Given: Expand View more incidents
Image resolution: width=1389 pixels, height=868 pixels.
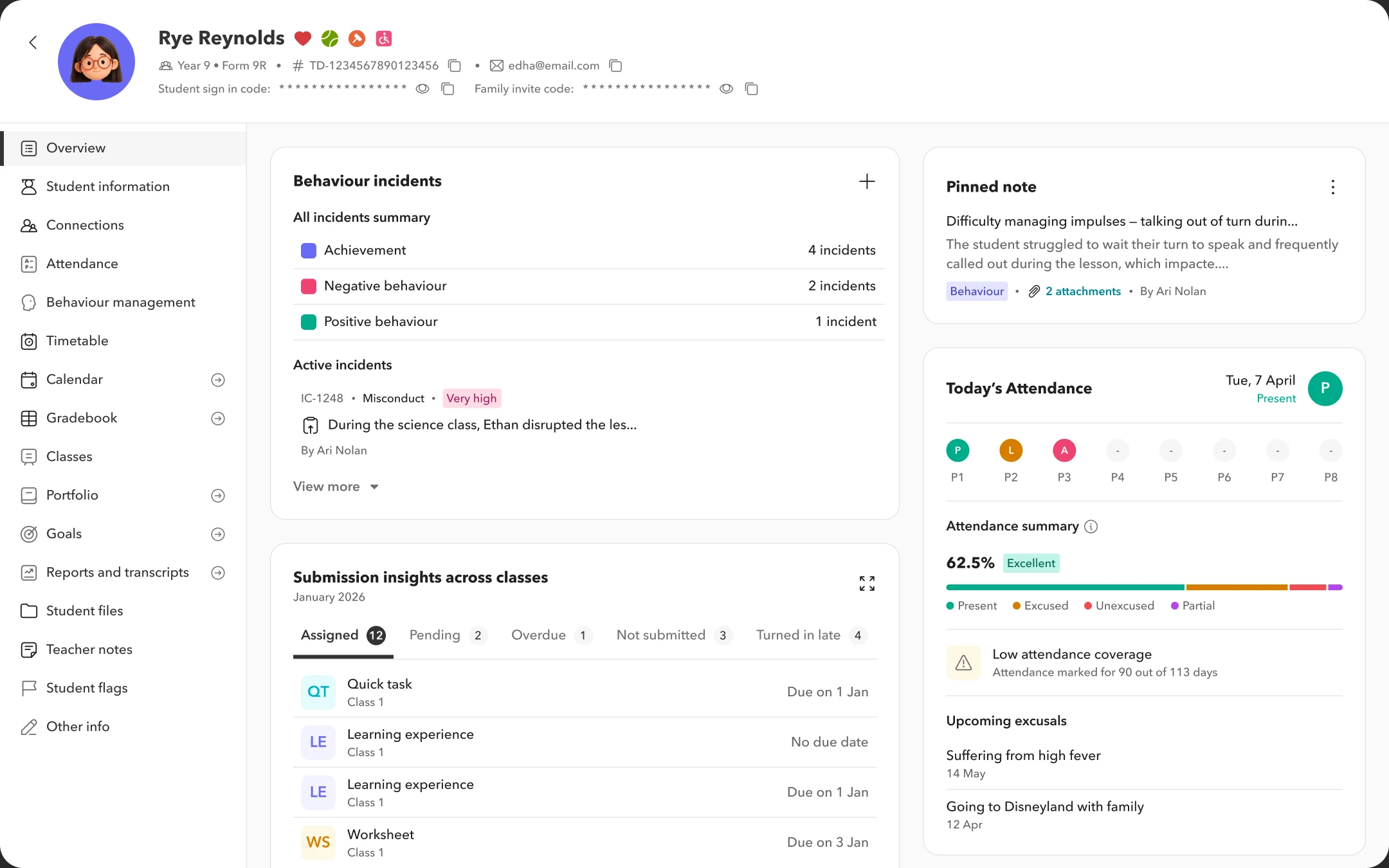Looking at the screenshot, I should (336, 487).
